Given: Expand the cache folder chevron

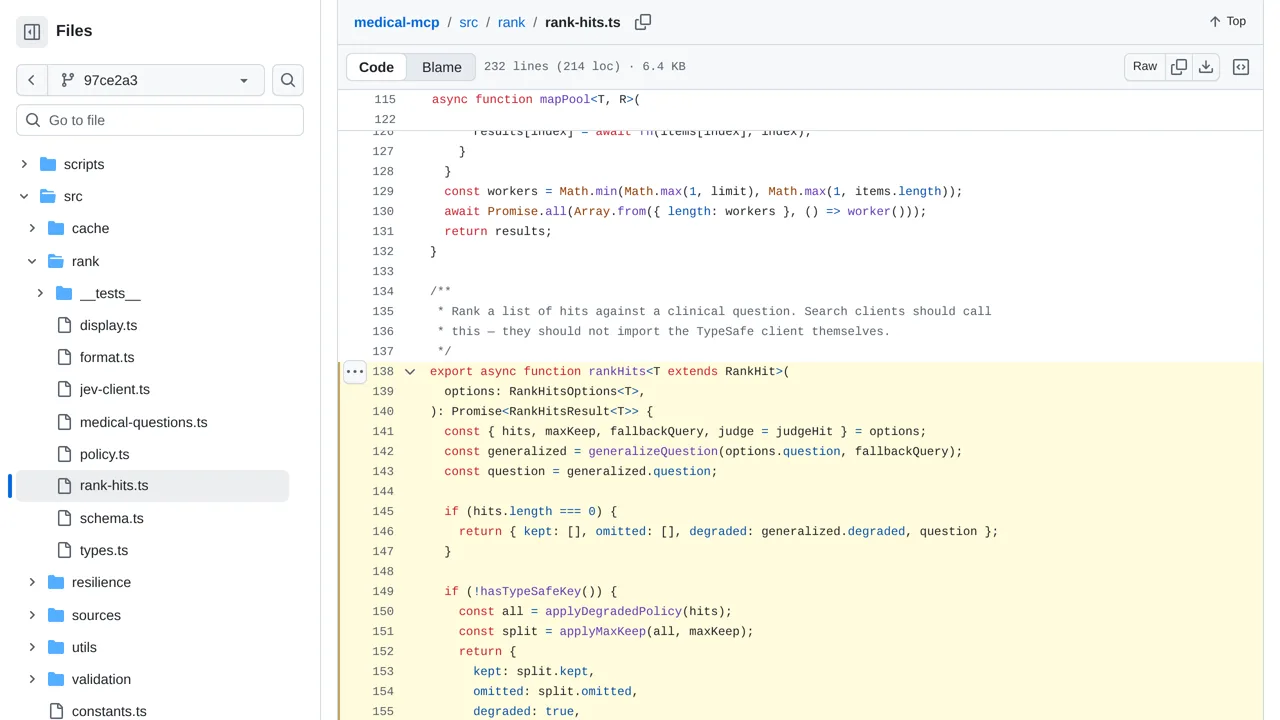Looking at the screenshot, I should tap(32, 228).
